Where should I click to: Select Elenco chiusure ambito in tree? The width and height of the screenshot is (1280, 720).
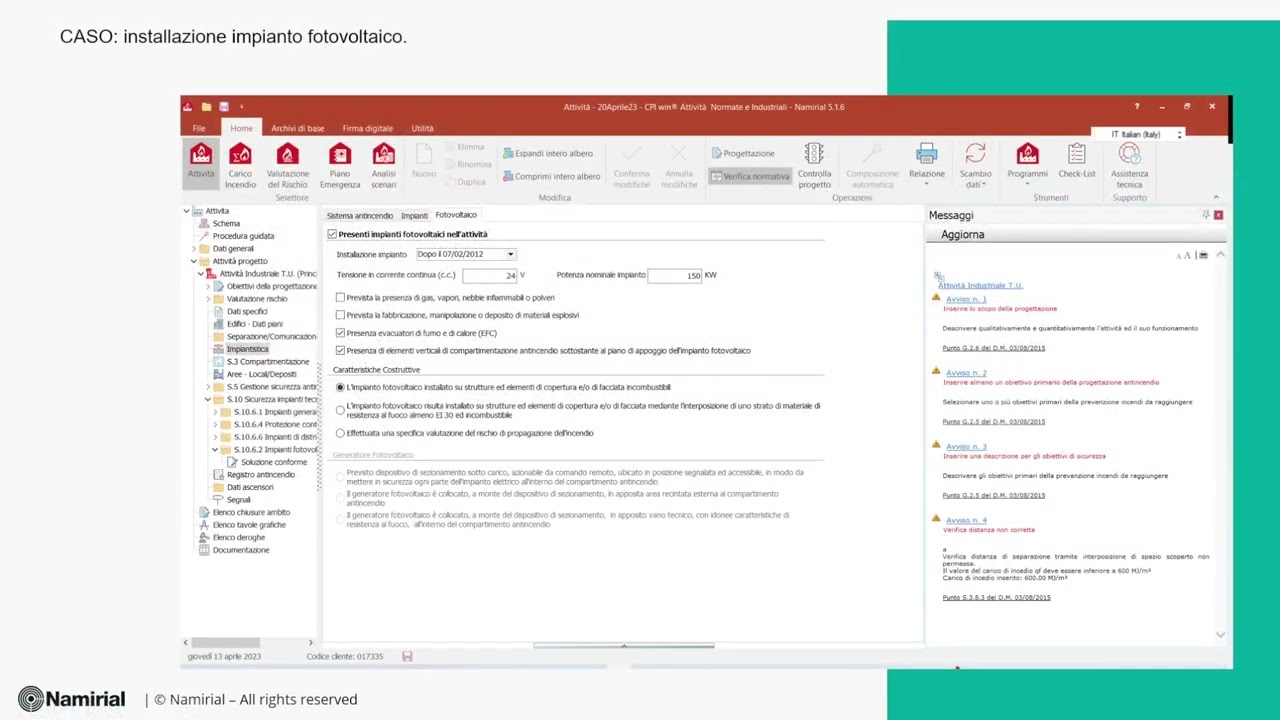pyautogui.click(x=251, y=512)
